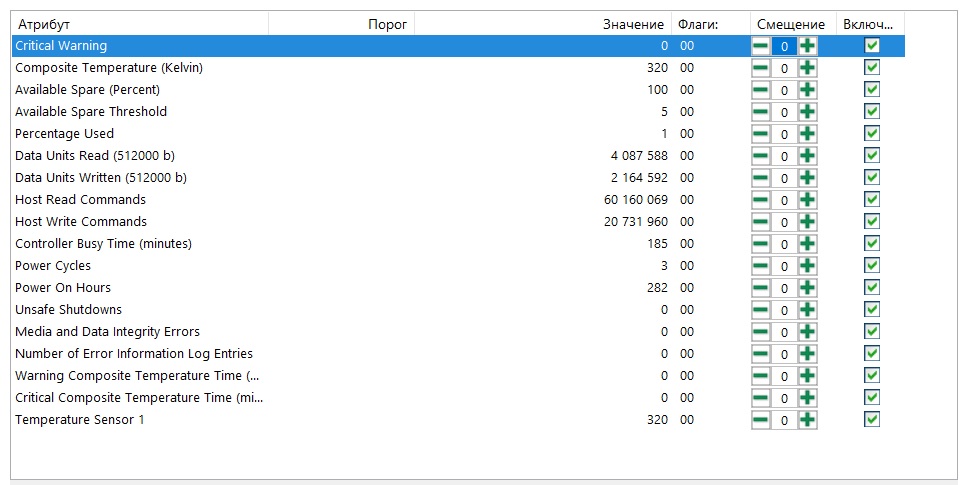
Task: Click minus icon for Available Spare (Percent)
Action: [761, 90]
